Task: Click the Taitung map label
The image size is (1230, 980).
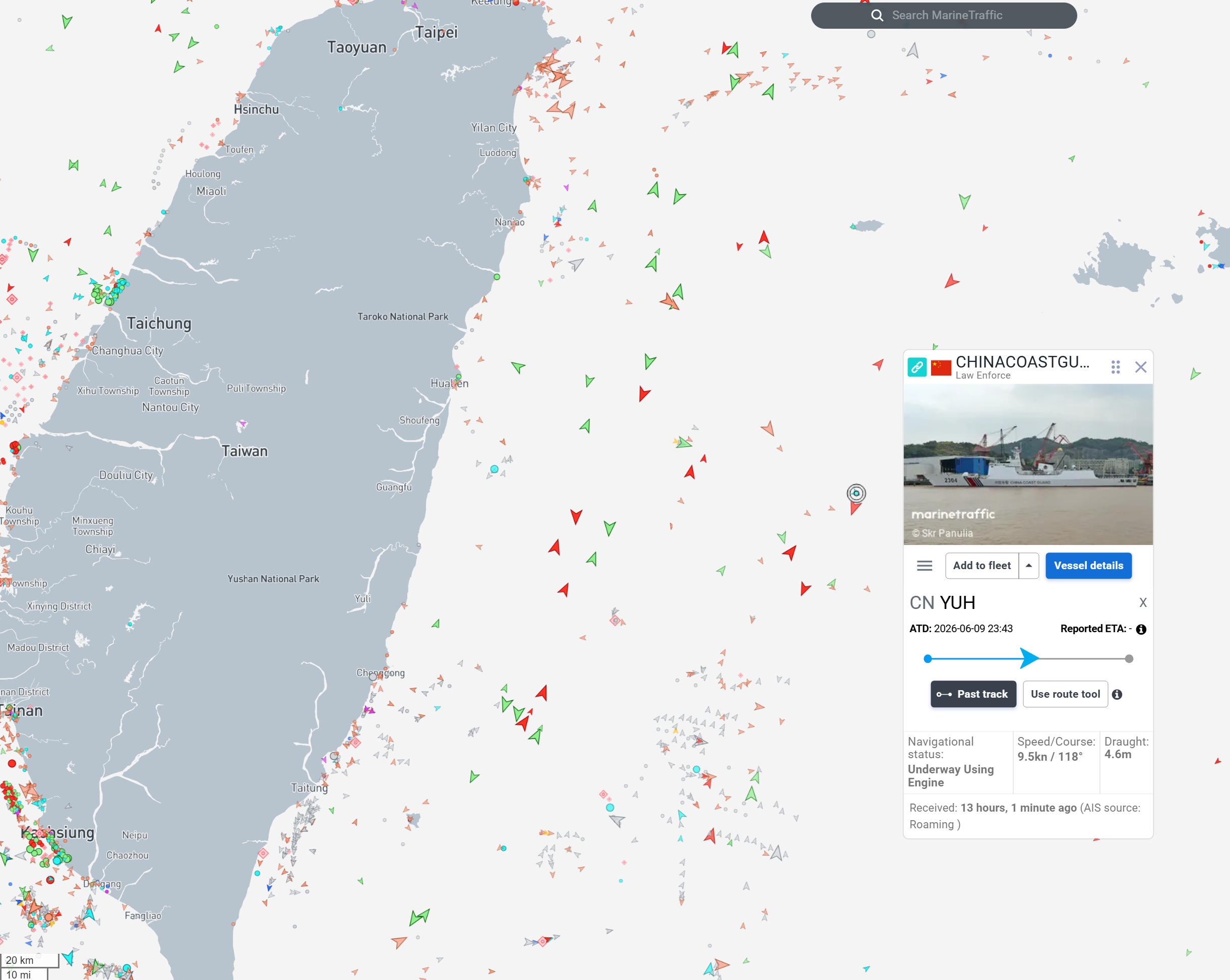Action: tap(309, 788)
